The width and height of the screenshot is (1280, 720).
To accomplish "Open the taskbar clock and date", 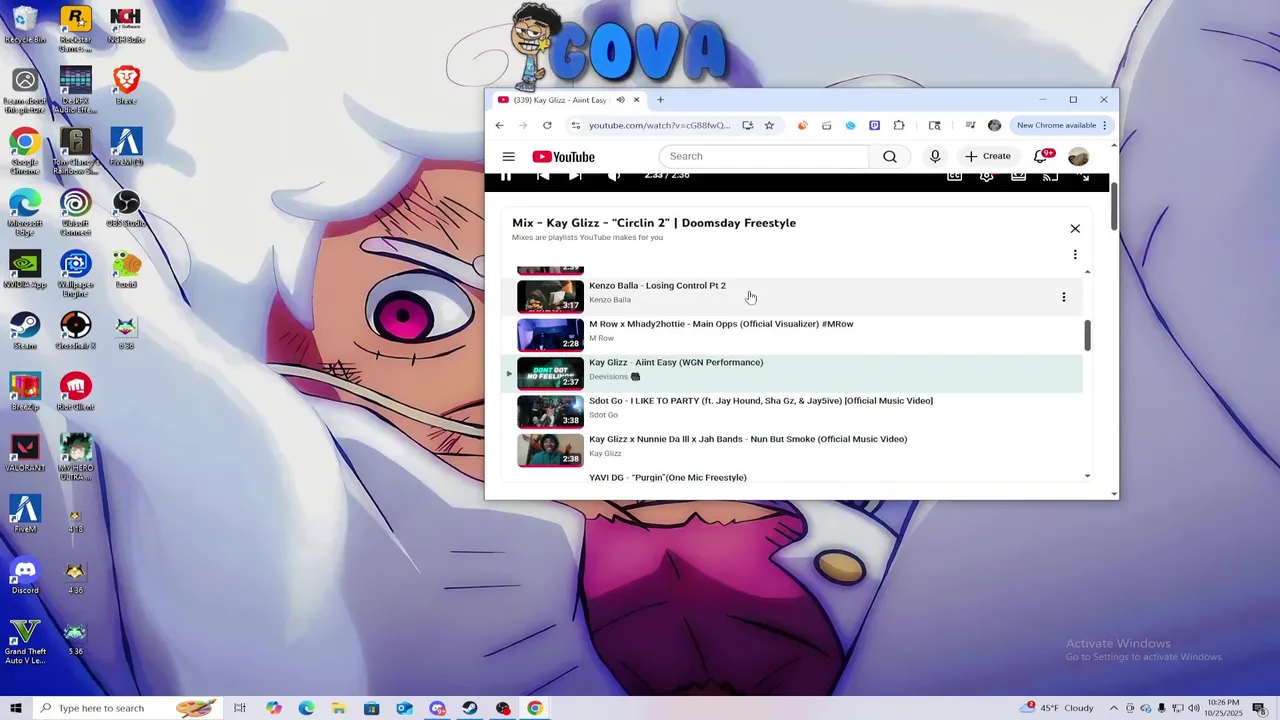I will coord(1224,708).
